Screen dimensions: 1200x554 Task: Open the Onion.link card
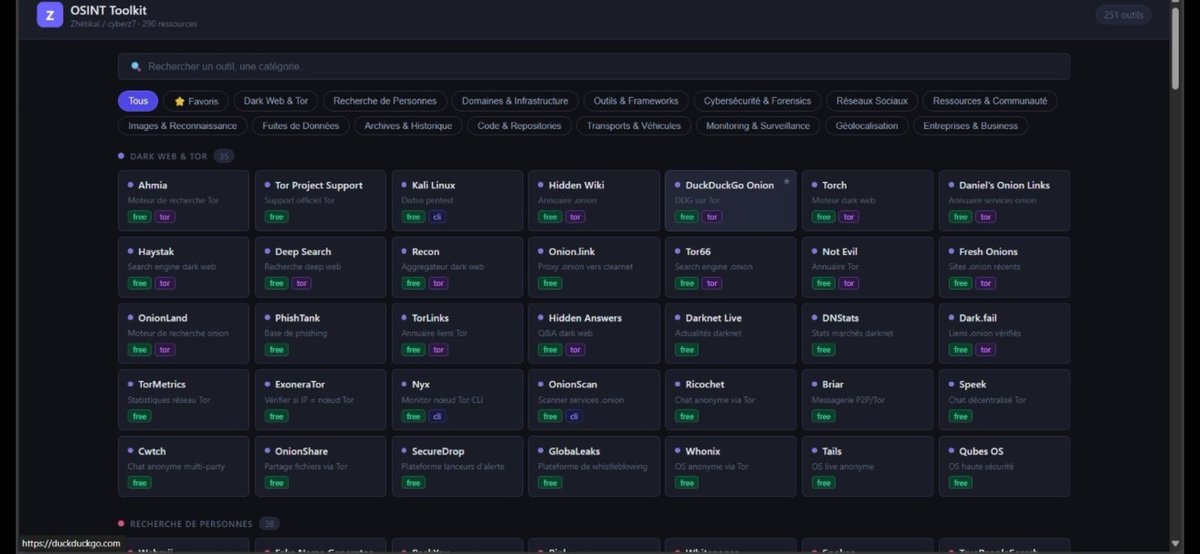[594, 267]
